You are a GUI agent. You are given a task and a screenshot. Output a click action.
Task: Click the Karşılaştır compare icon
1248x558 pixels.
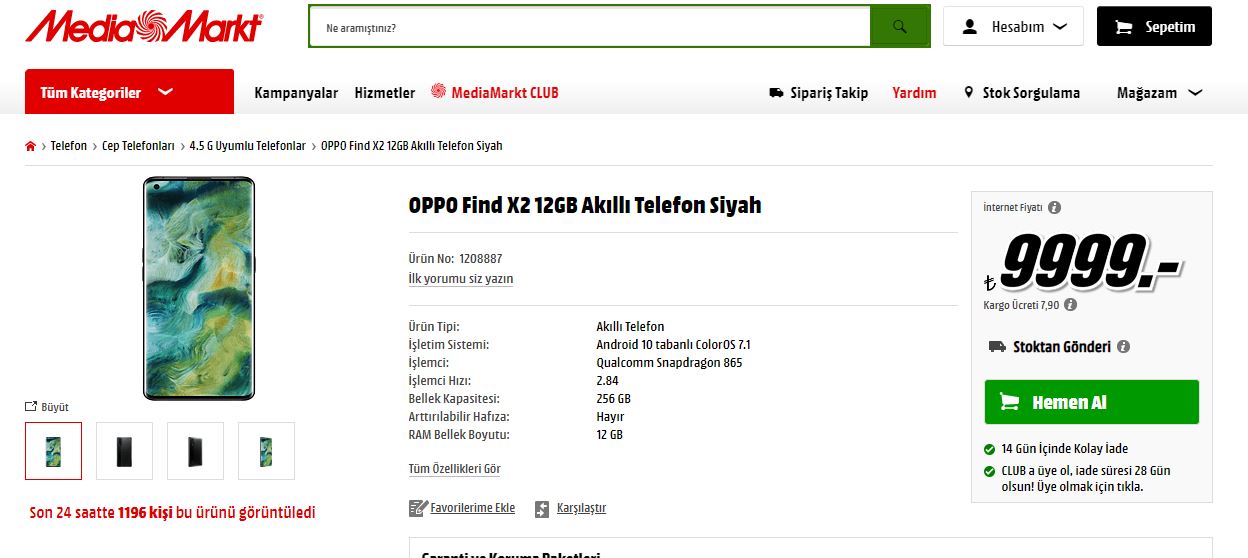542,509
